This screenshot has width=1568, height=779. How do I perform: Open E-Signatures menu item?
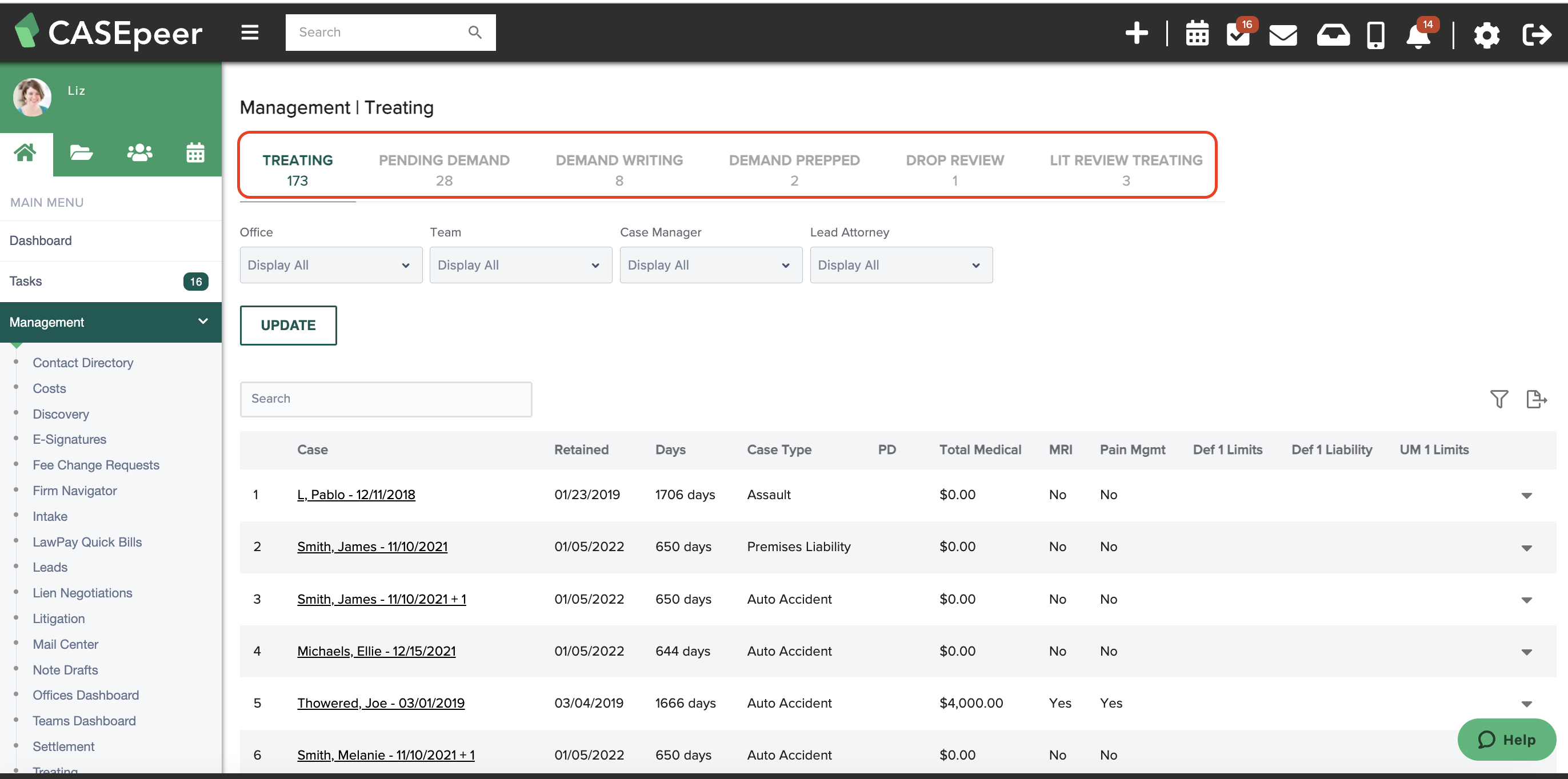click(69, 439)
